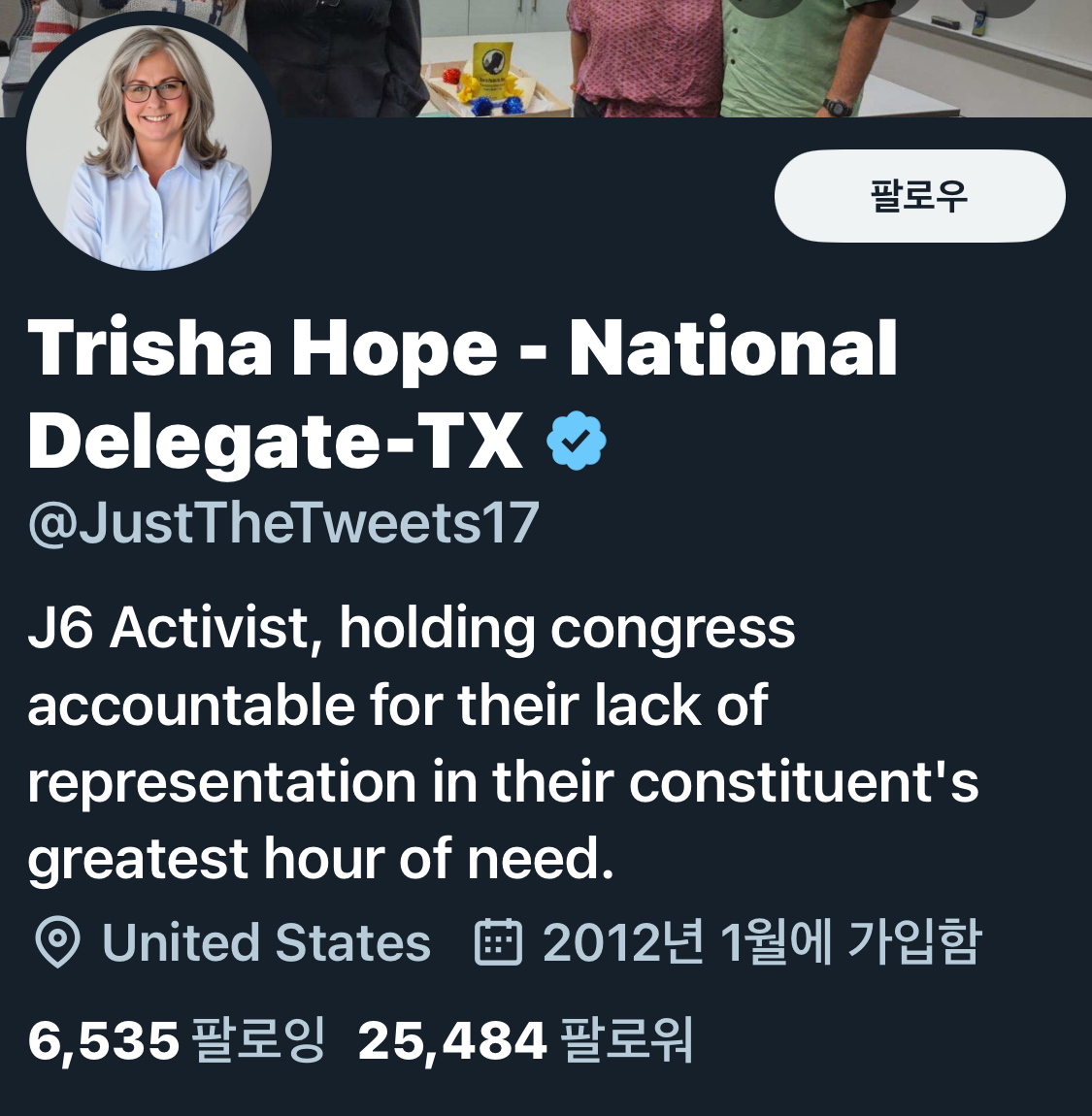Click 'greatest hour of need.' in the bio
Image resolution: width=1092 pixels, height=1116 pixels.
click(x=320, y=859)
